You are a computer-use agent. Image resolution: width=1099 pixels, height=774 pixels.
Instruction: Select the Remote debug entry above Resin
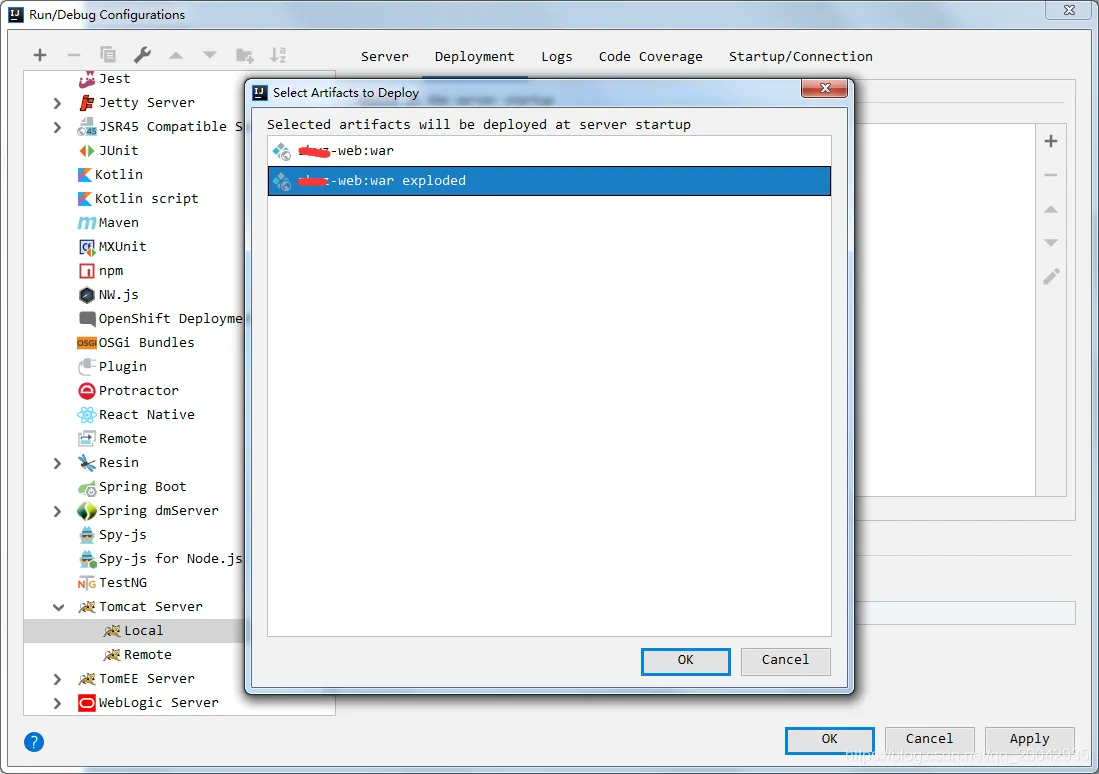(x=112, y=439)
